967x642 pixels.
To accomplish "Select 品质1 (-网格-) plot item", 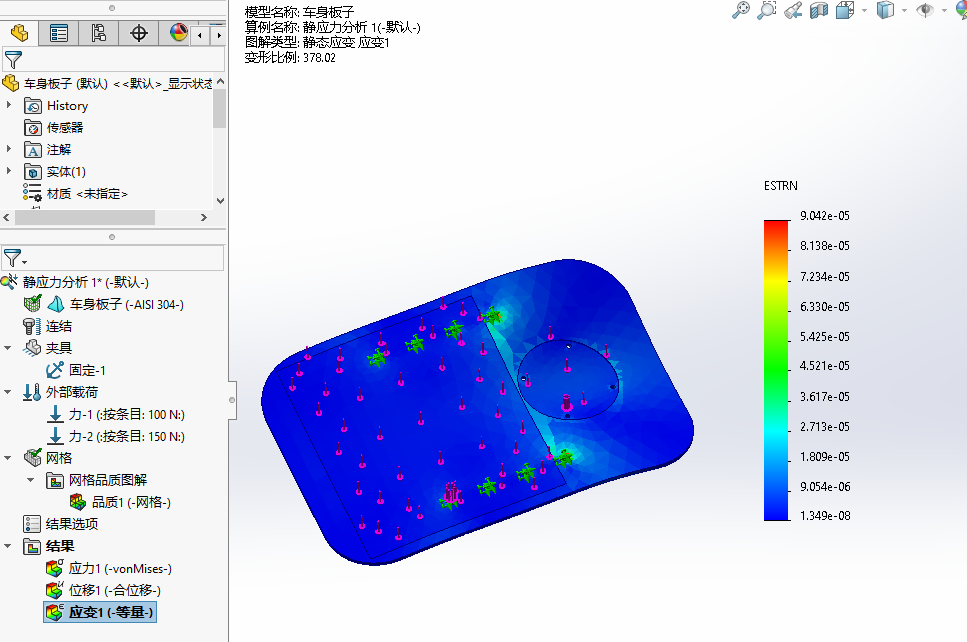I will [x=120, y=502].
